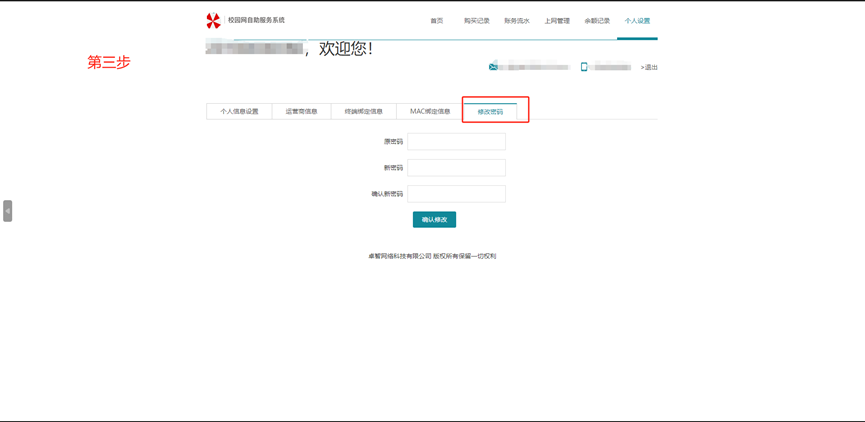This screenshot has height=422, width=865.
Task: Open the 余额记录 balance records page
Action: (x=597, y=21)
